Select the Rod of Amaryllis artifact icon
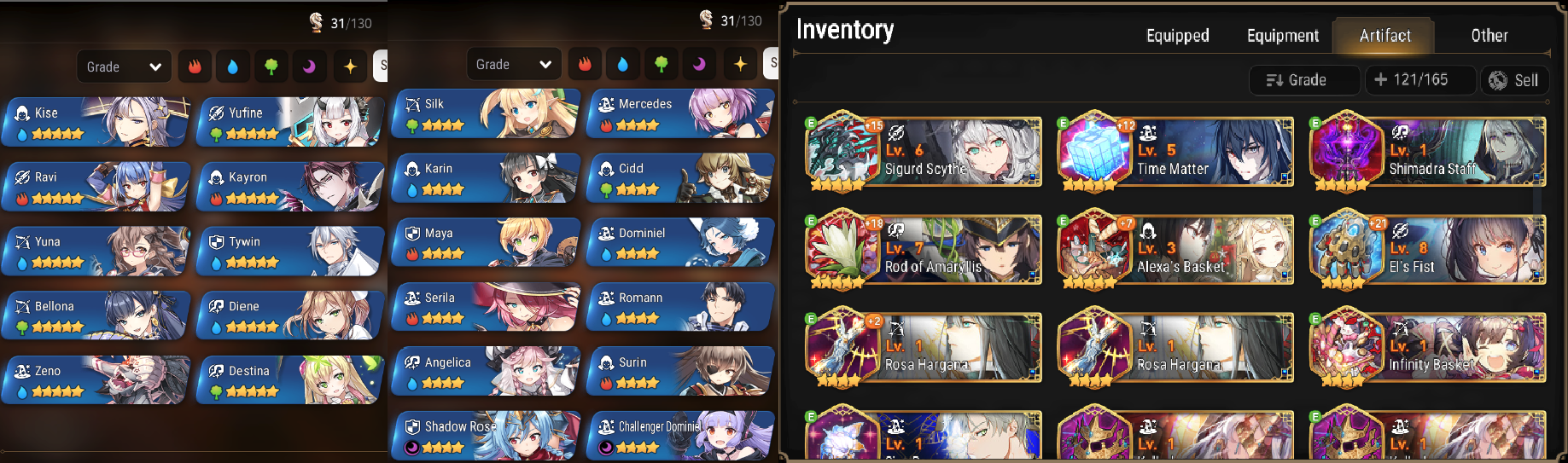The image size is (1568, 463). point(843,248)
